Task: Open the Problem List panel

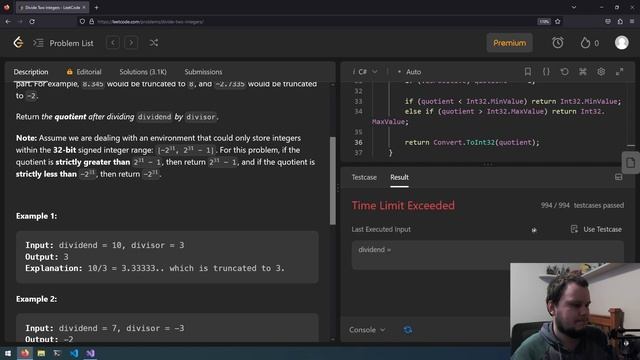Action: tap(63, 43)
